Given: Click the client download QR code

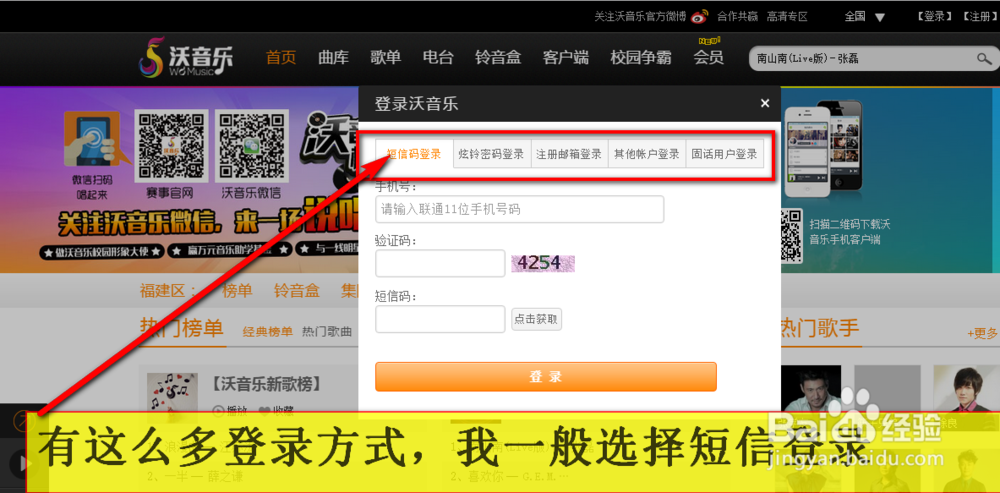Looking at the screenshot, I should point(791,235).
